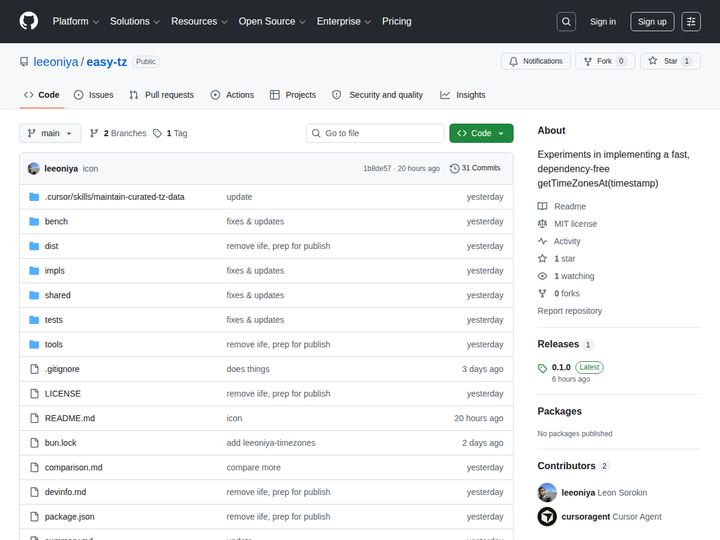Switch to the Actions tab

tap(232, 95)
